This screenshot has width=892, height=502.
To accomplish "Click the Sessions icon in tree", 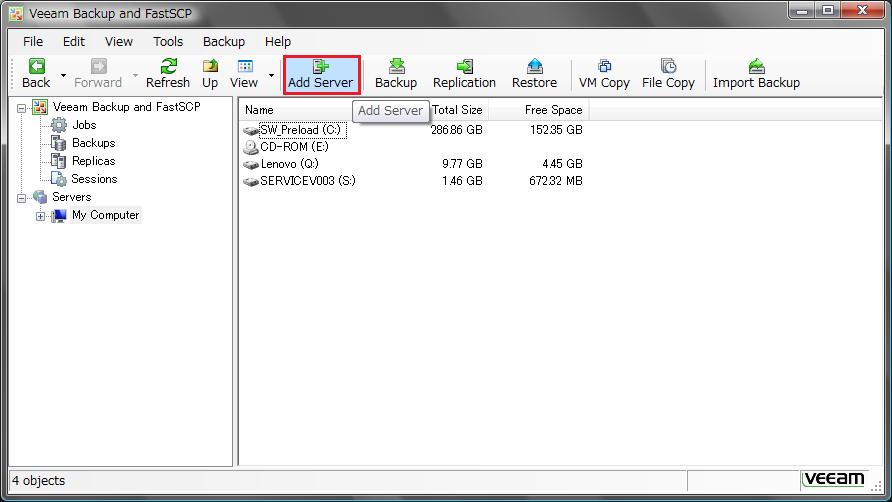I will [59, 179].
